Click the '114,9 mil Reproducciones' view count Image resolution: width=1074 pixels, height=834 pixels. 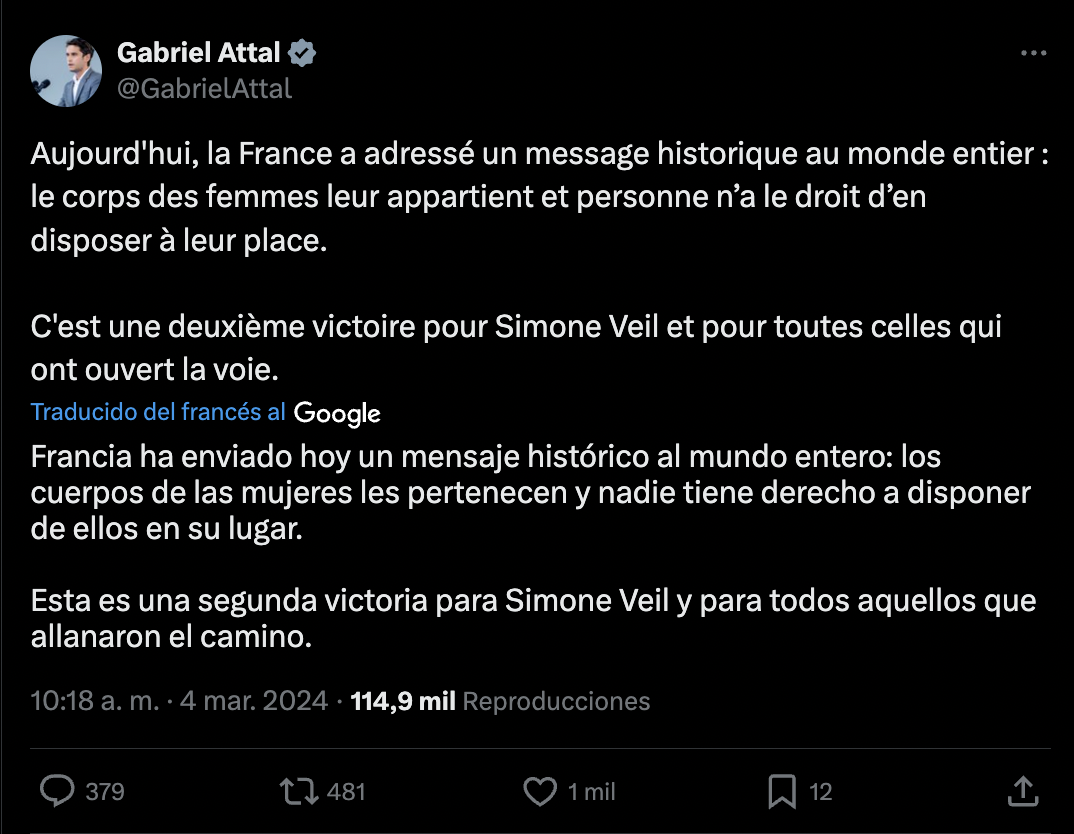tap(500, 701)
